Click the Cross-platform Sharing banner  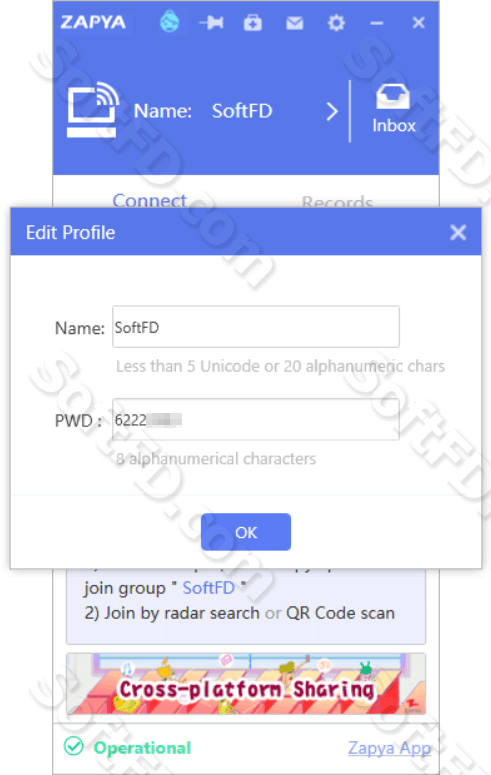coord(246,684)
